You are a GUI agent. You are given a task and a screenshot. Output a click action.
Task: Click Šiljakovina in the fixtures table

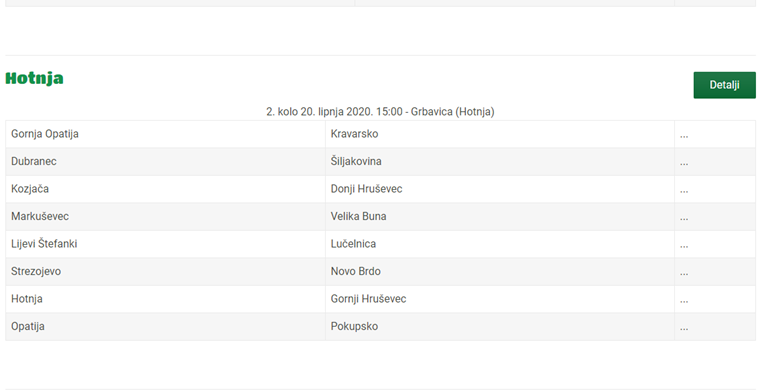click(x=356, y=161)
